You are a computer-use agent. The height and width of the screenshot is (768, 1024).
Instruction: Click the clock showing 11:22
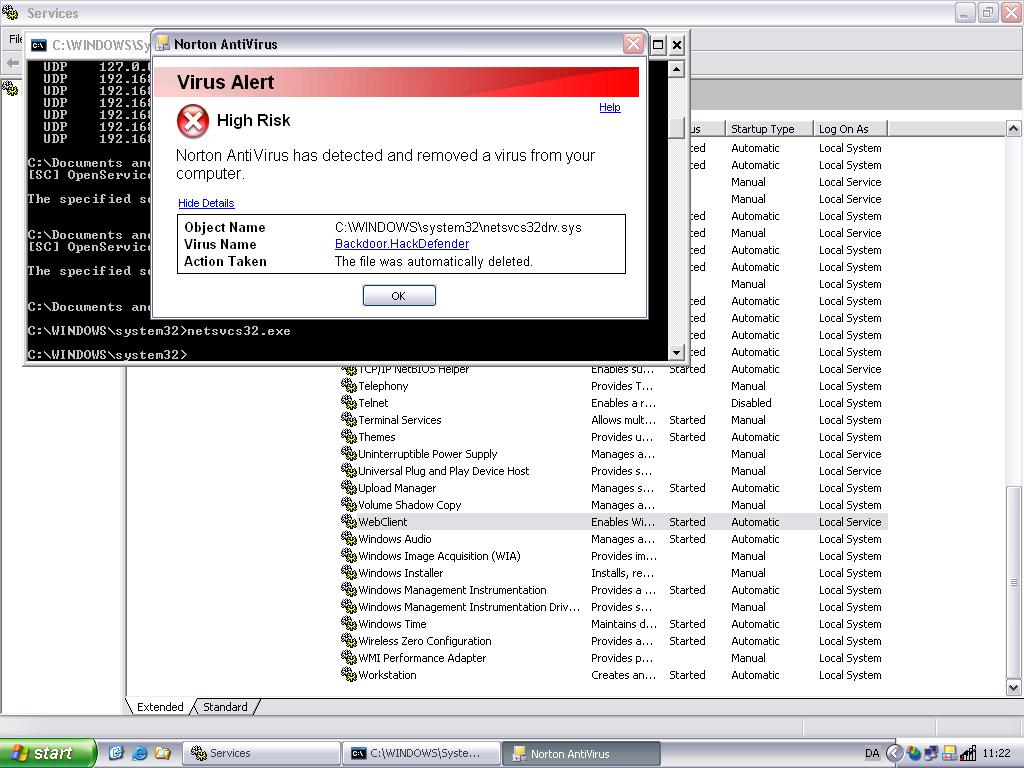click(x=997, y=753)
